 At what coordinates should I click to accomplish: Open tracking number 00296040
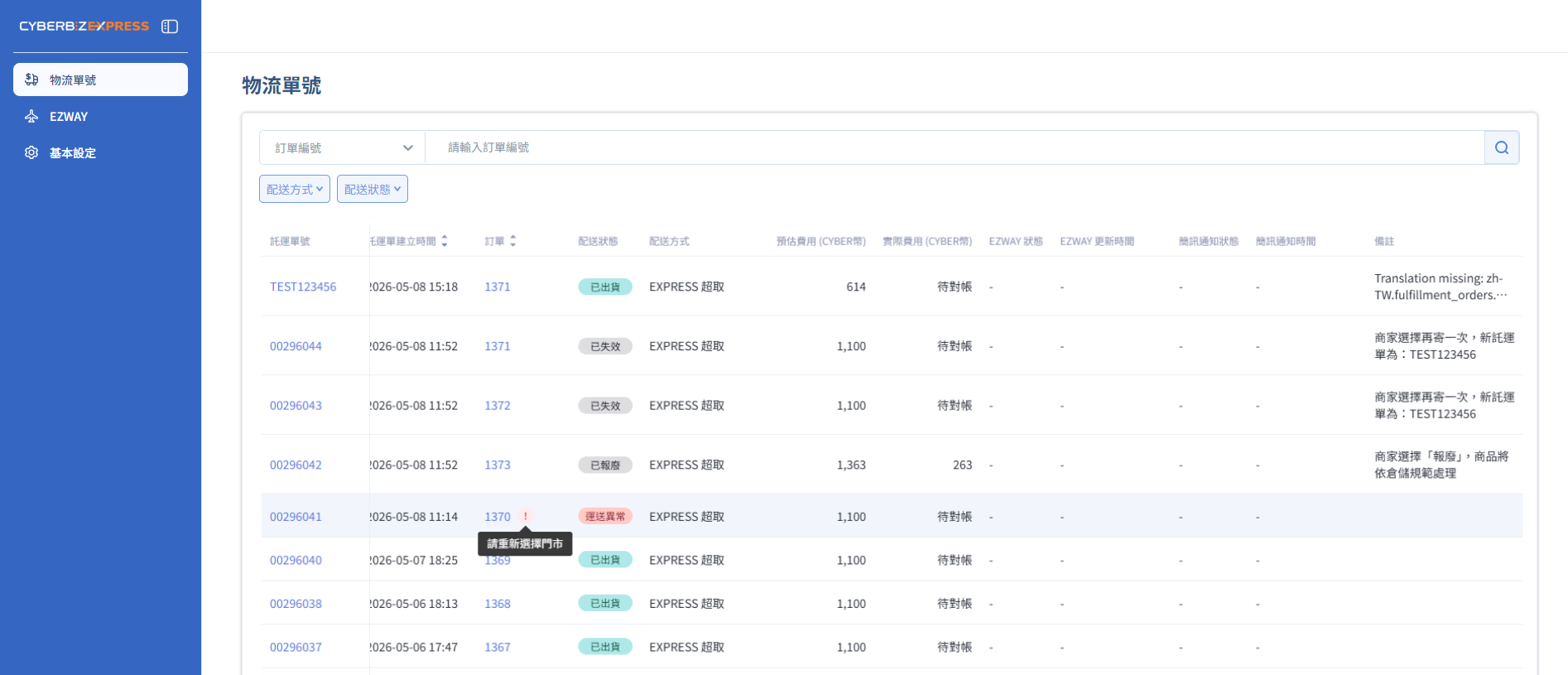pyautogui.click(x=296, y=561)
